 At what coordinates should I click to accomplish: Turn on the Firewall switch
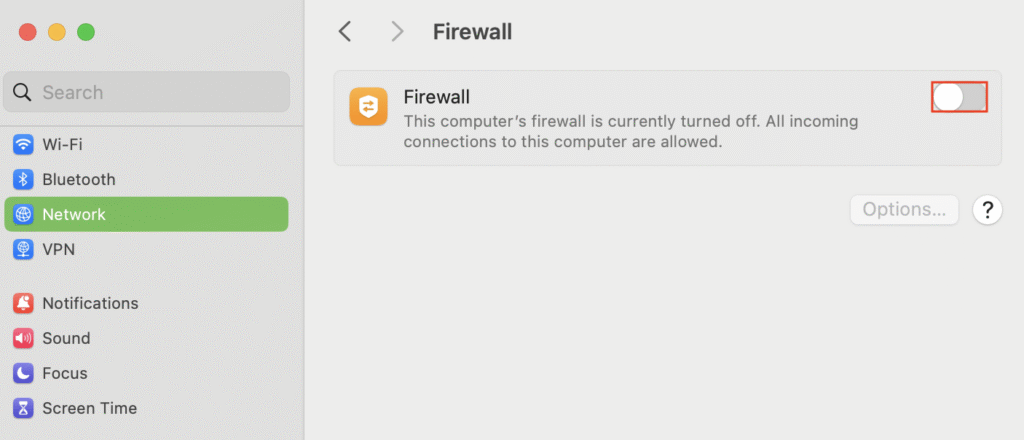pyautogui.click(x=959, y=97)
